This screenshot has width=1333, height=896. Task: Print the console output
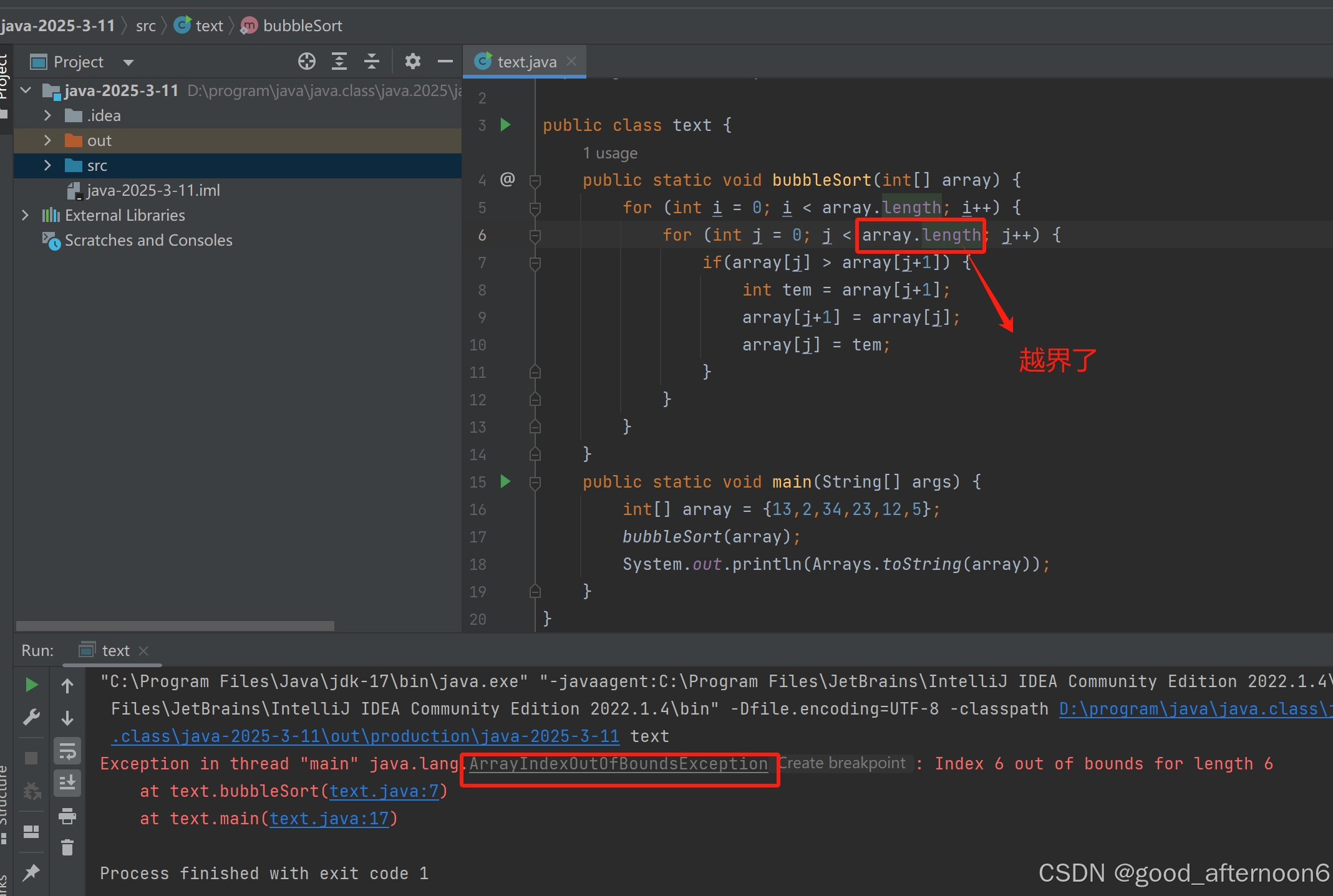[68, 817]
